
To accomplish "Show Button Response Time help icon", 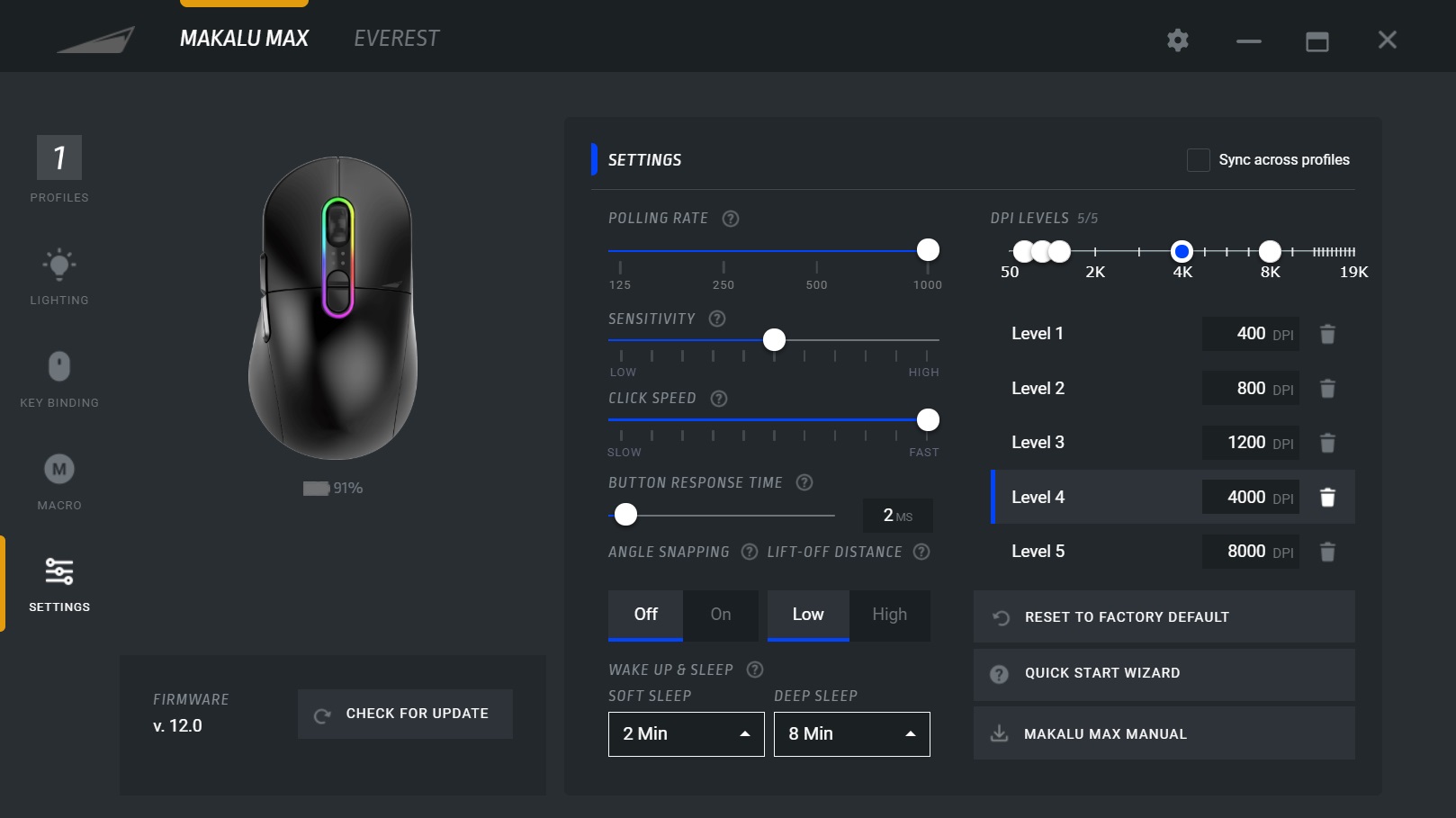I will tap(804, 482).
